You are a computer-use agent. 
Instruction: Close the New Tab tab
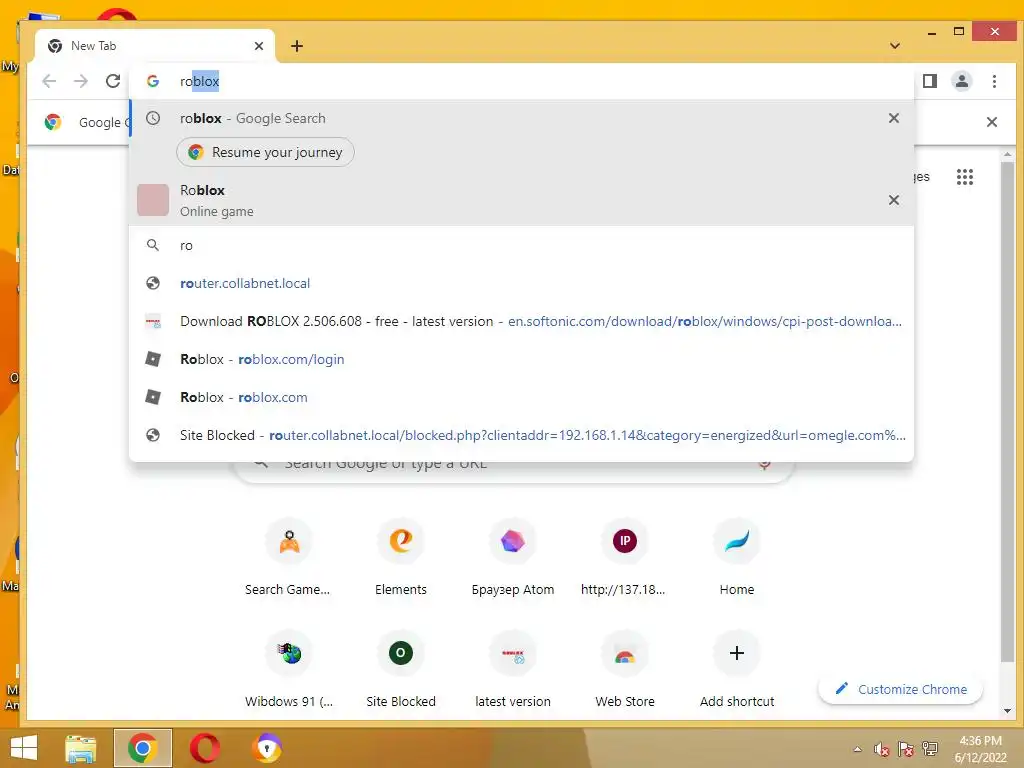259,46
